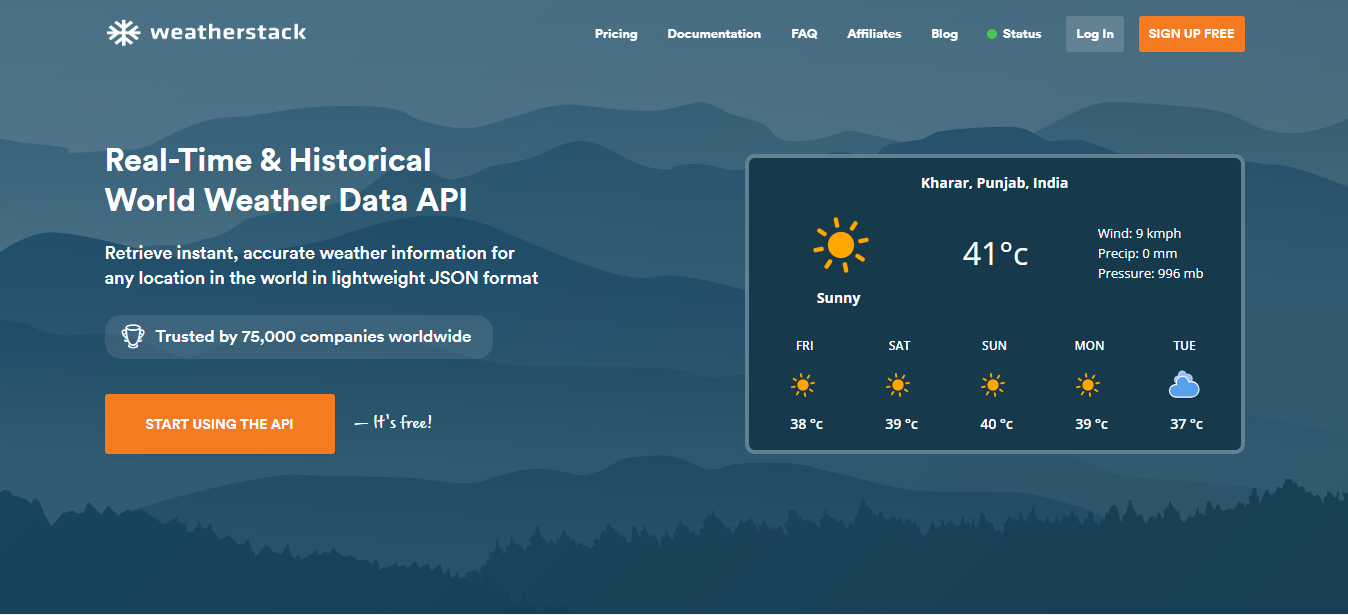The image size is (1348, 615).
Task: Click the FRI day label
Action: coord(805,346)
